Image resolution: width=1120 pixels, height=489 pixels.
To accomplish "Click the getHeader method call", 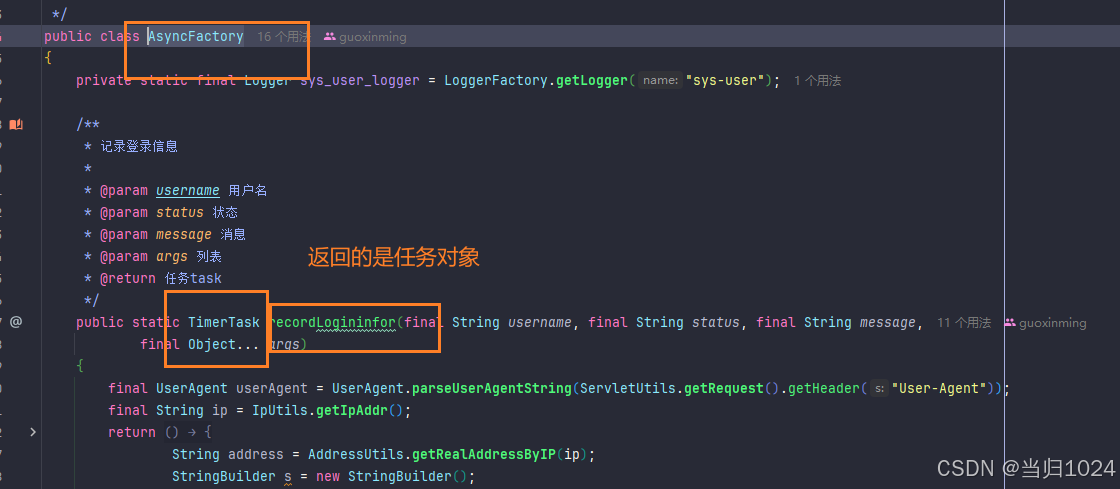I will point(824,388).
